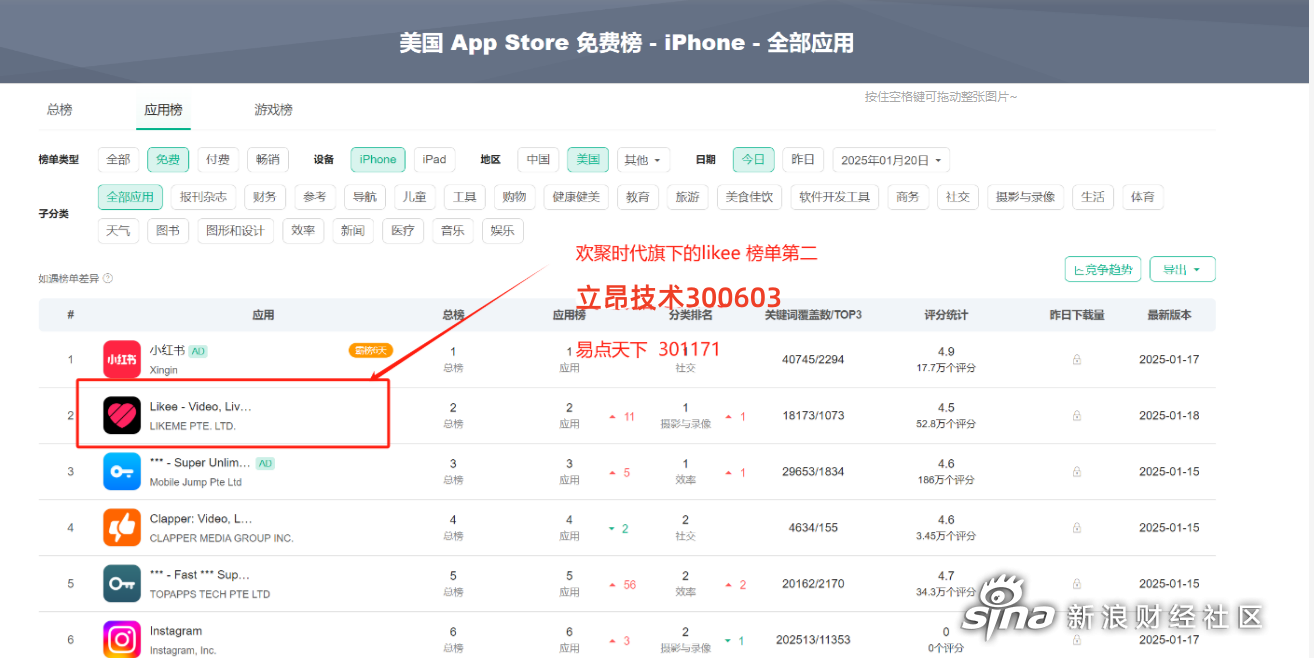Click the 竞争趋势 button
This screenshot has width=1314, height=658.
point(1103,269)
